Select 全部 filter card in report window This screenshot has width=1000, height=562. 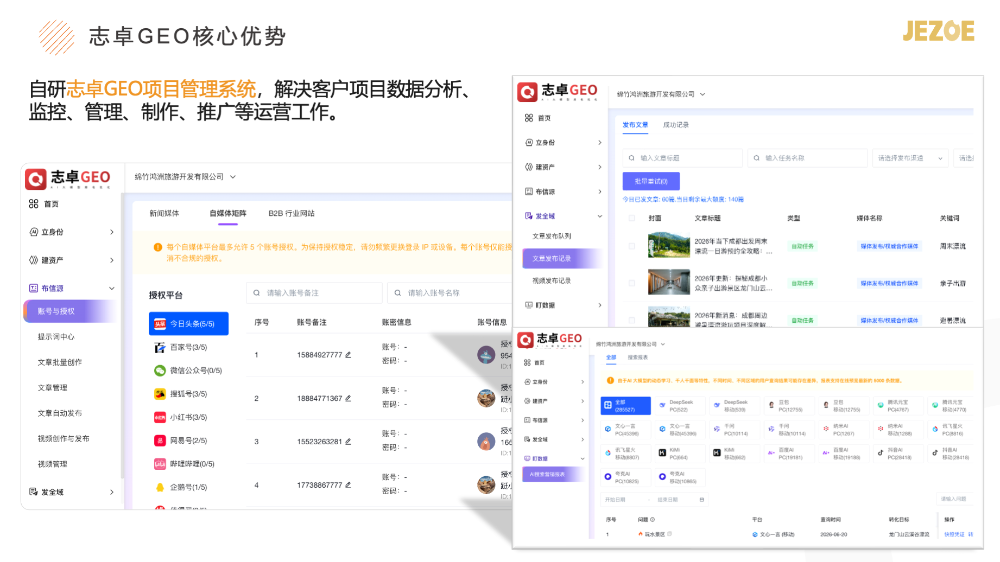click(x=626, y=406)
